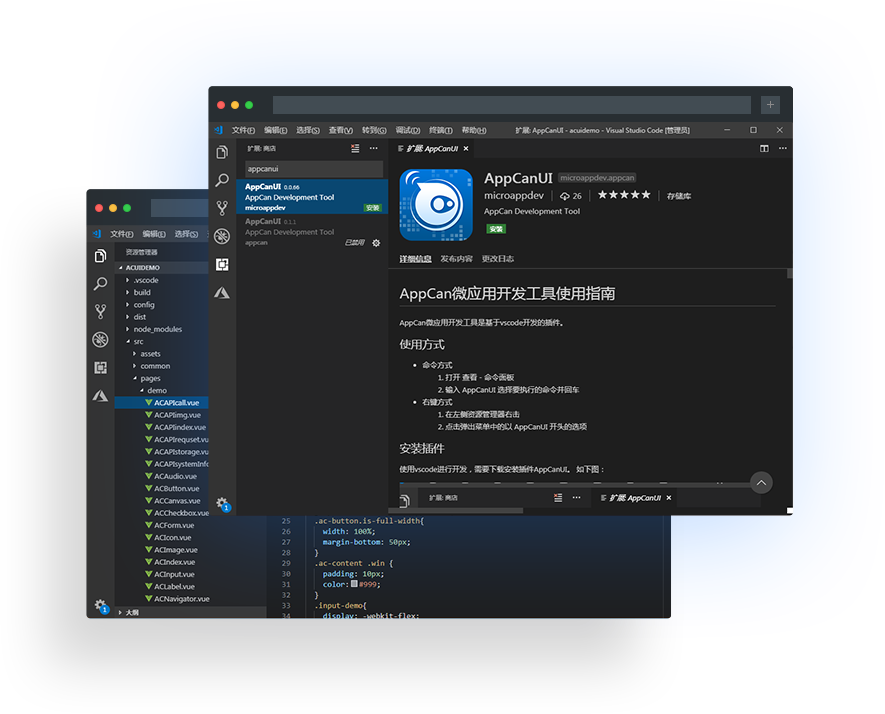Click the green 安装 button under AppCan Development Tool
The height and width of the screenshot is (714, 885).
click(x=496, y=229)
